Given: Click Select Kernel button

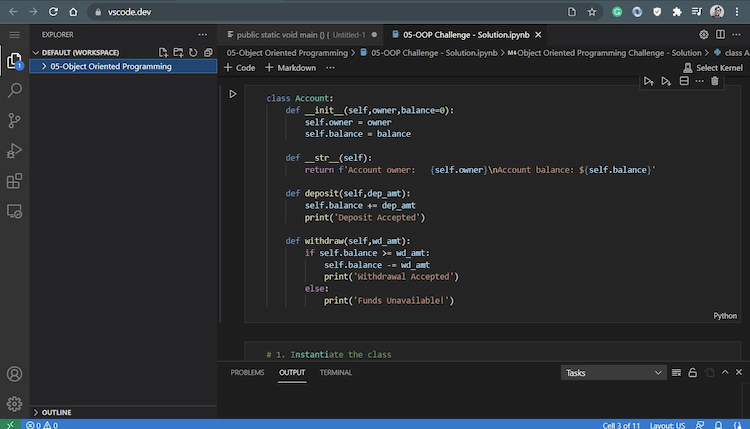Looking at the screenshot, I should 713,68.
